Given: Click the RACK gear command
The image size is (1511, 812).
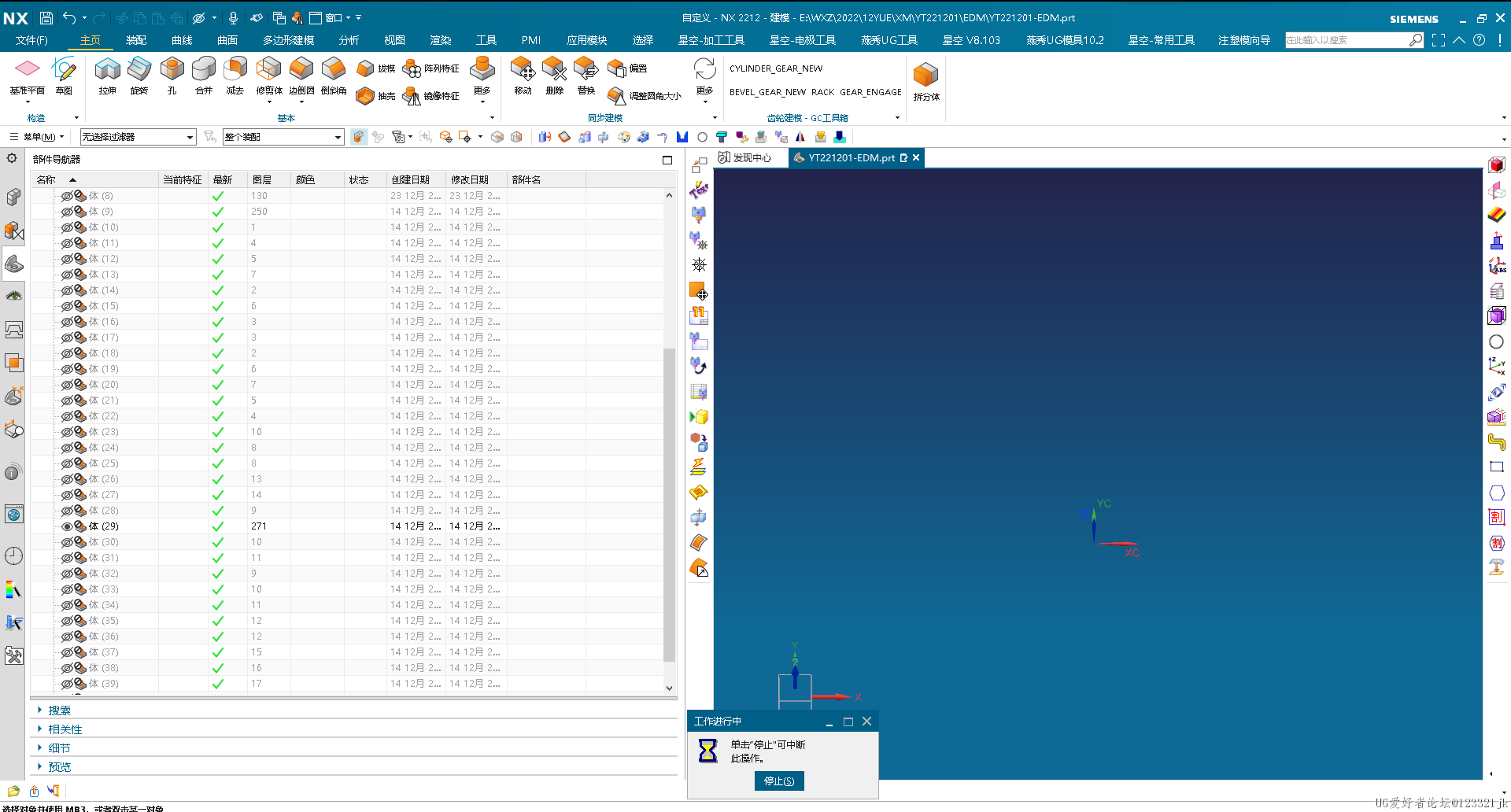Looking at the screenshot, I should point(822,92).
